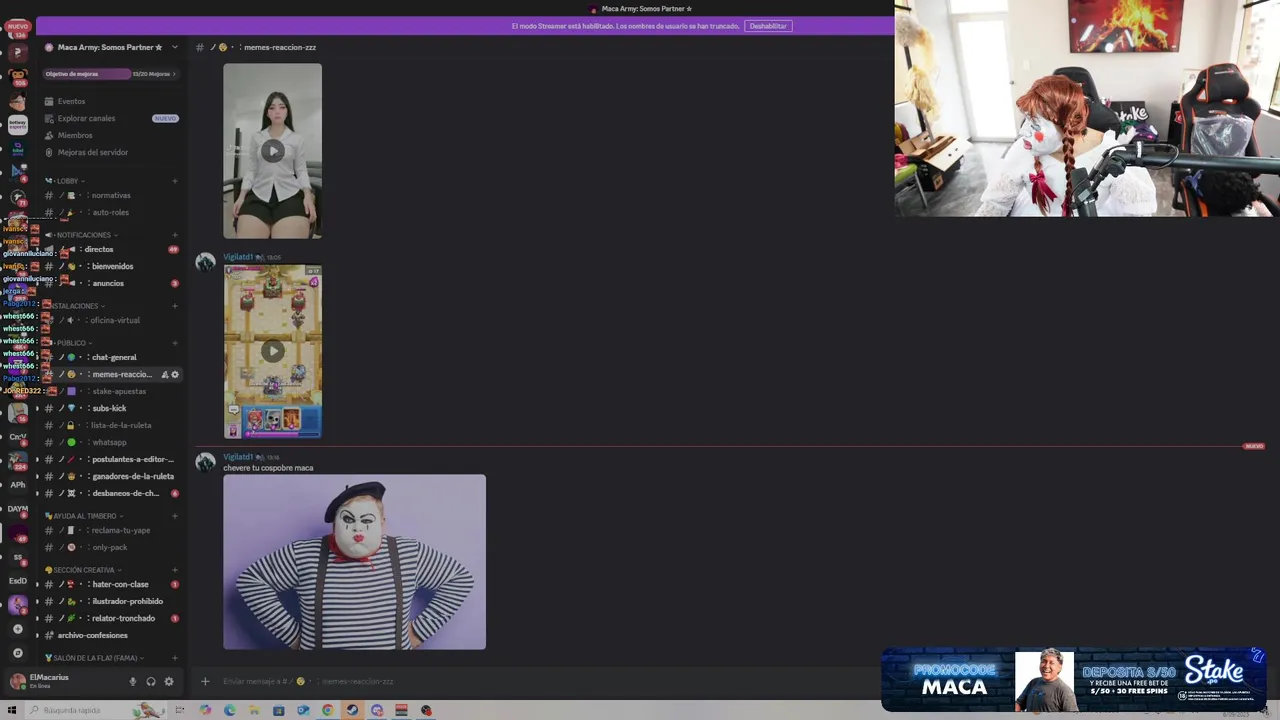Open attachment plus button in message bar

pyautogui.click(x=205, y=681)
